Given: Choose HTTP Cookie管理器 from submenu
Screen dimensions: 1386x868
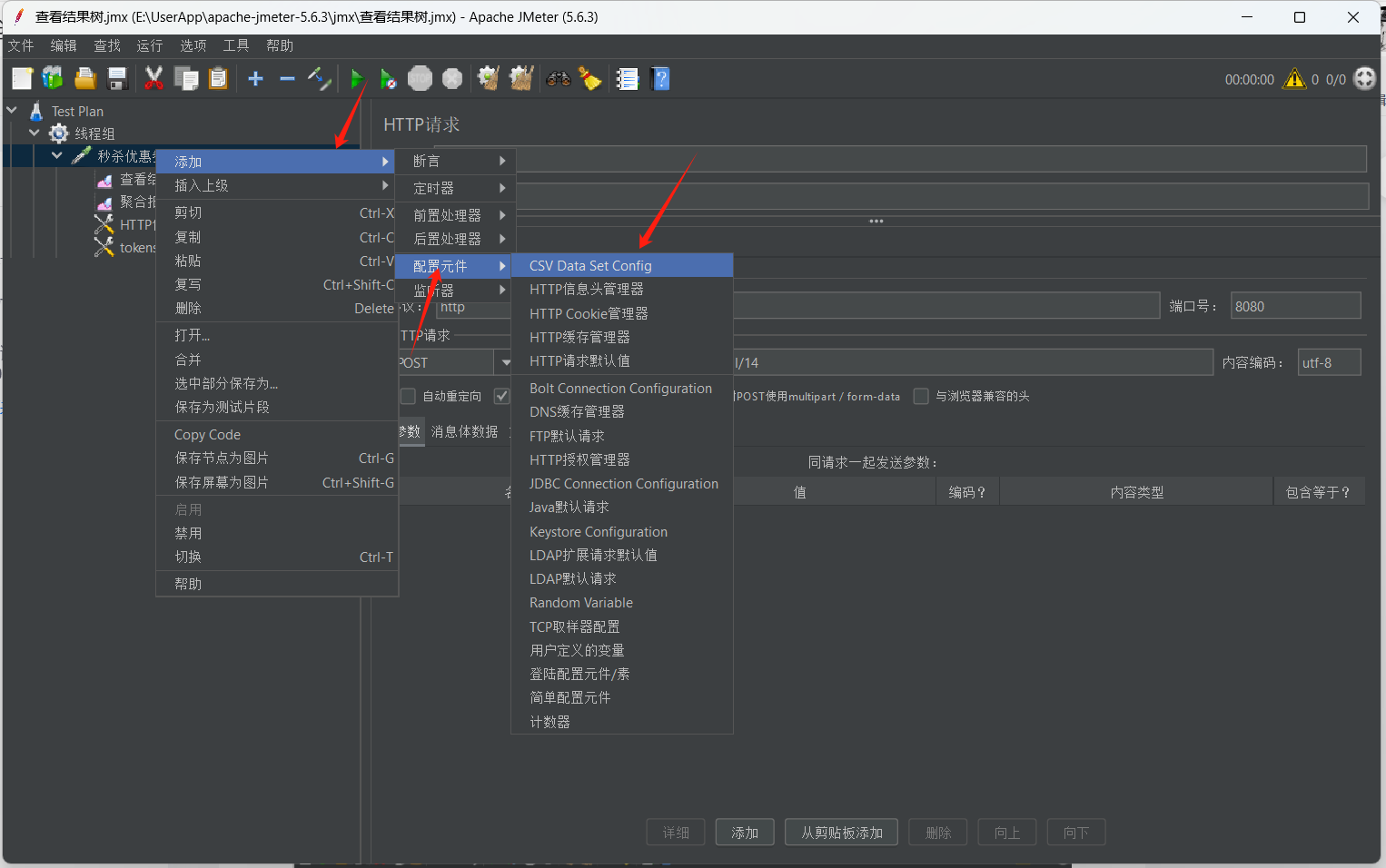Looking at the screenshot, I should pyautogui.click(x=622, y=313).
